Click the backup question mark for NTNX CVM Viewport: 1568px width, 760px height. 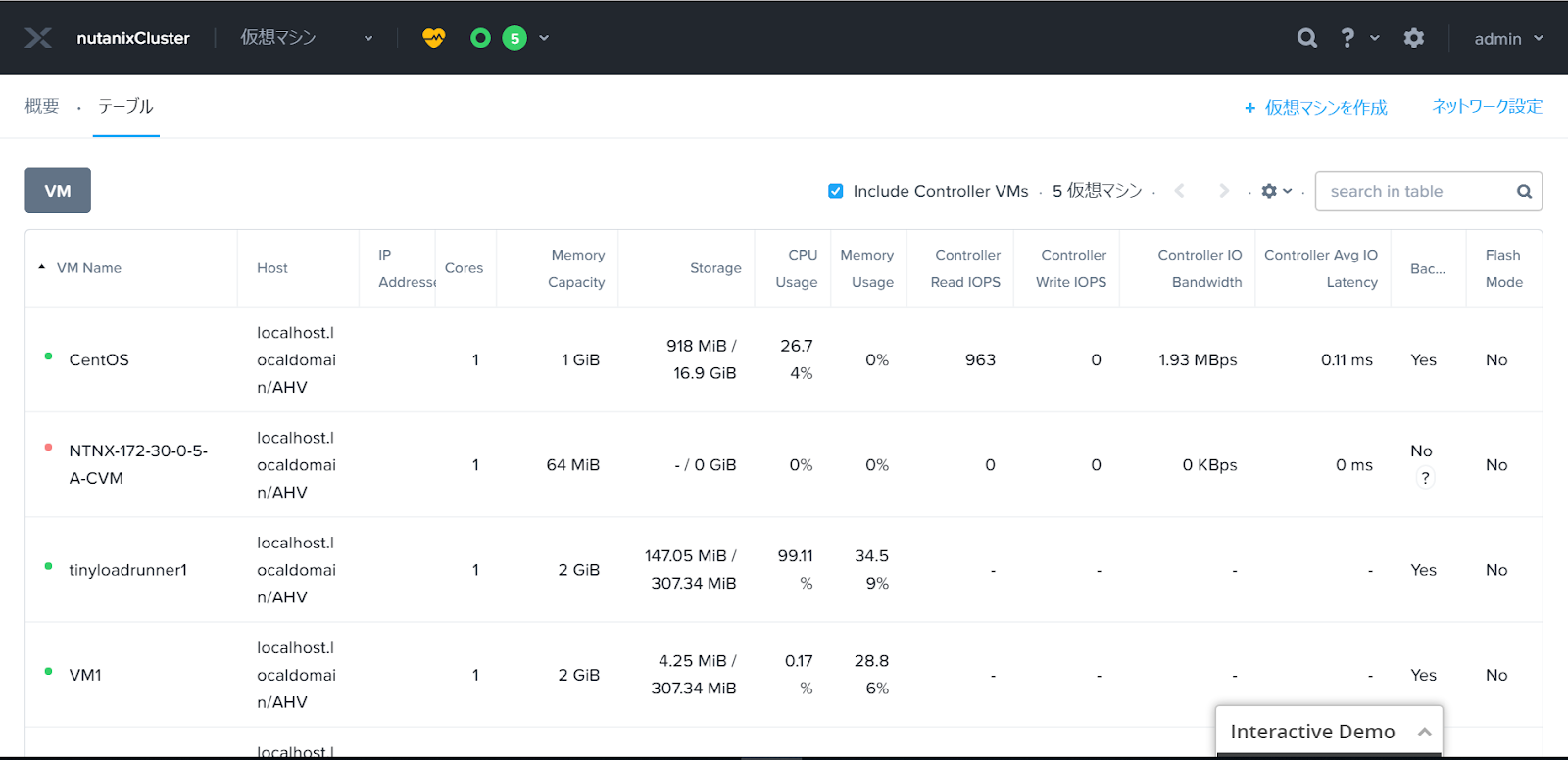1425,478
